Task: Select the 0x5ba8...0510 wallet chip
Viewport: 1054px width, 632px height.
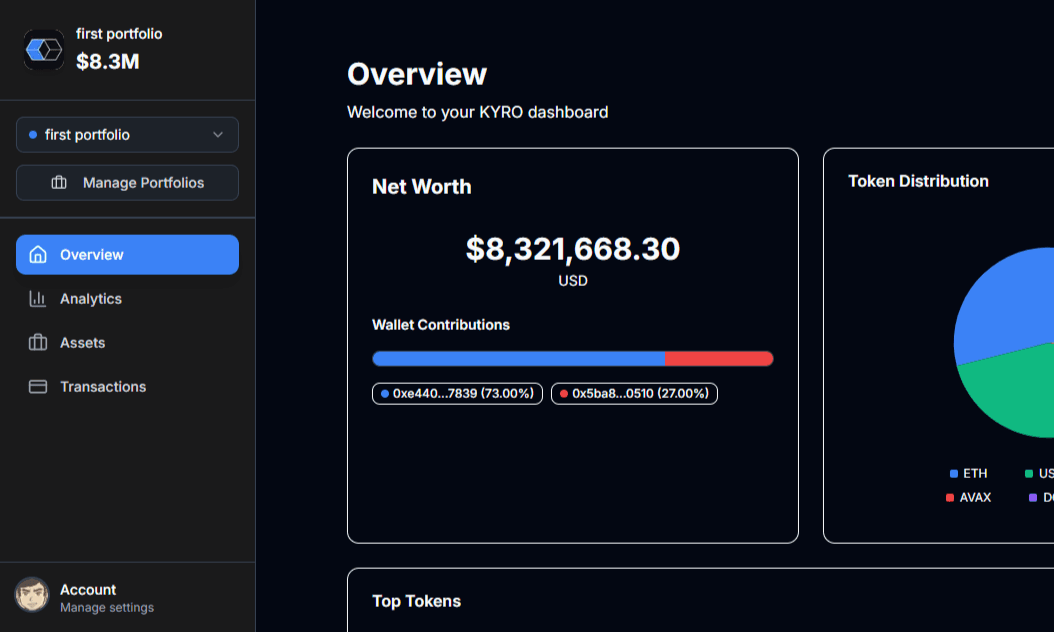Action: point(634,394)
